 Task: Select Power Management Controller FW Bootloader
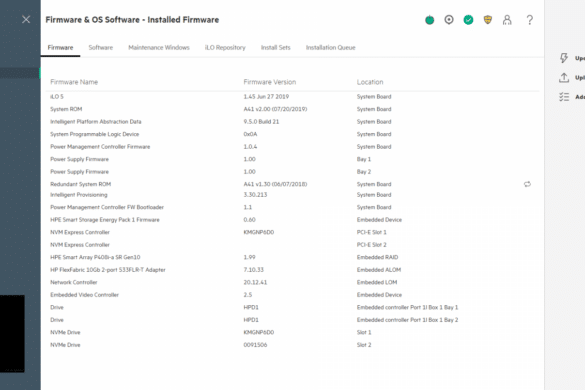click(x=107, y=207)
